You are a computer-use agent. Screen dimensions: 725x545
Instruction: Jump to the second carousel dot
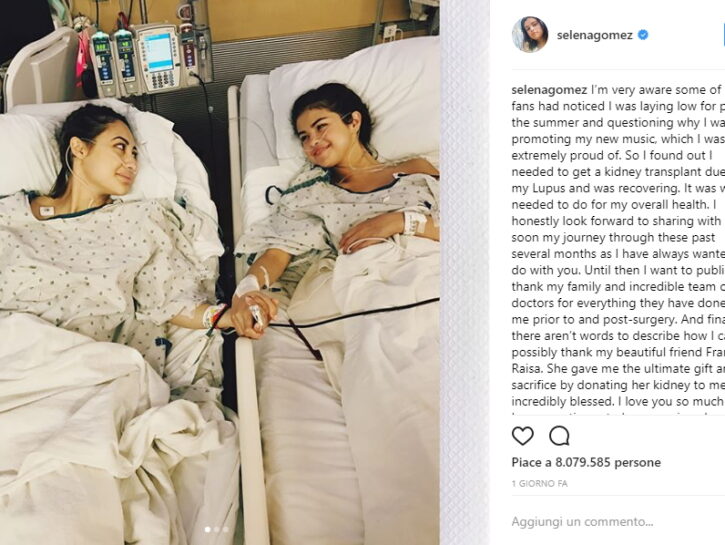click(x=216, y=529)
